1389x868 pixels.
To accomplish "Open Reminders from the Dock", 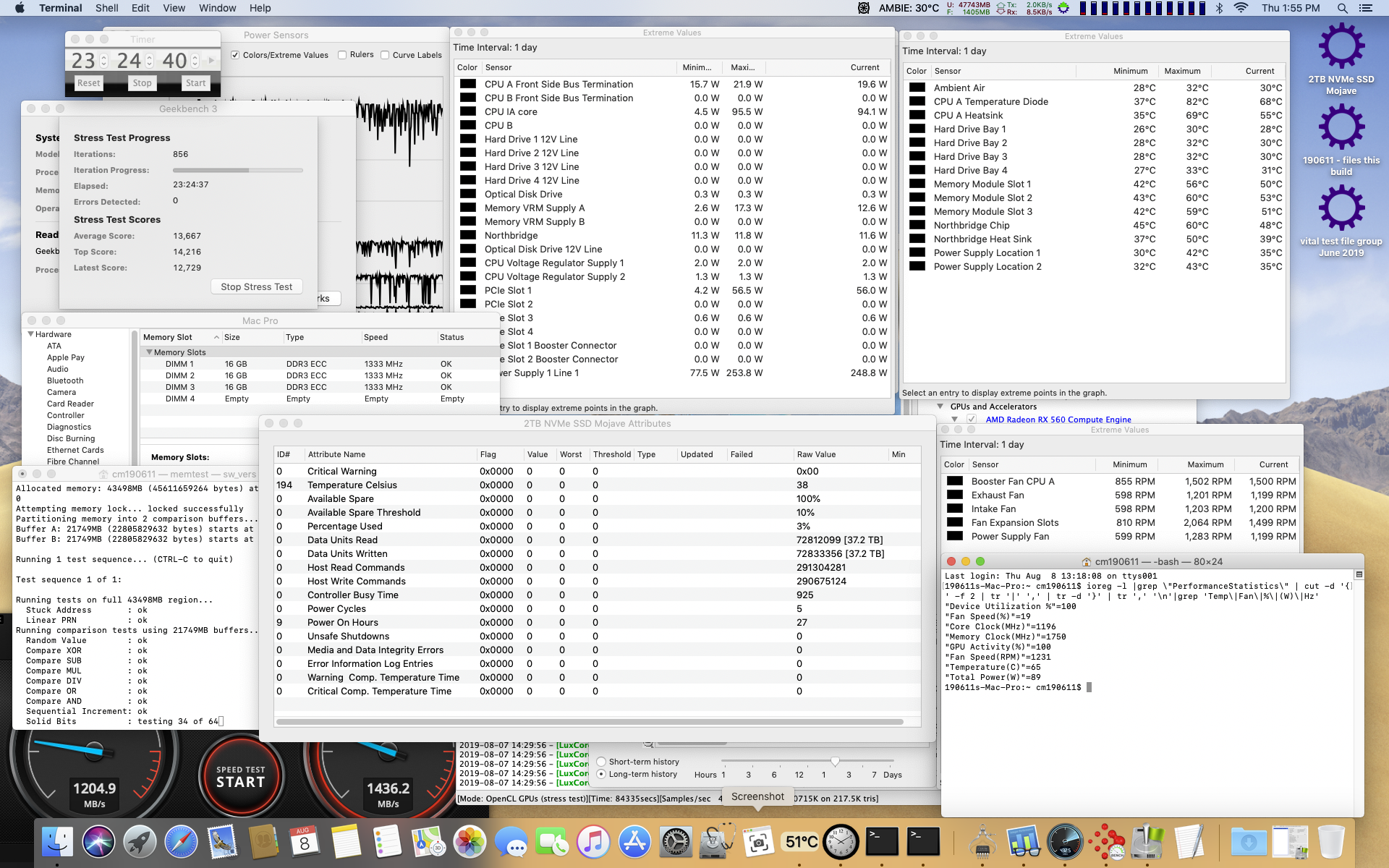I will [x=387, y=842].
